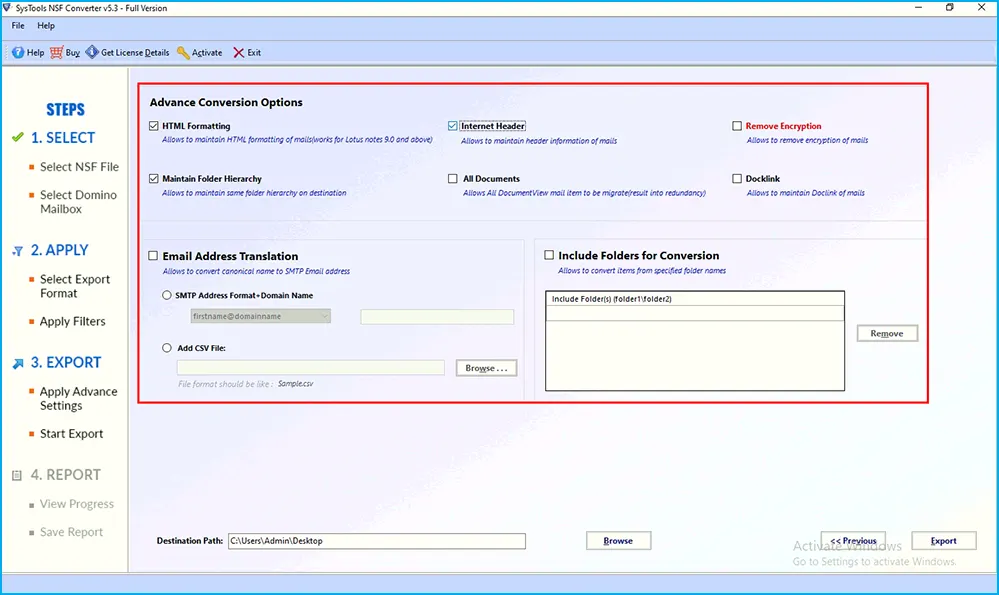Viewport: 999px width, 595px height.
Task: Click the Destination Path field
Action: click(x=377, y=541)
